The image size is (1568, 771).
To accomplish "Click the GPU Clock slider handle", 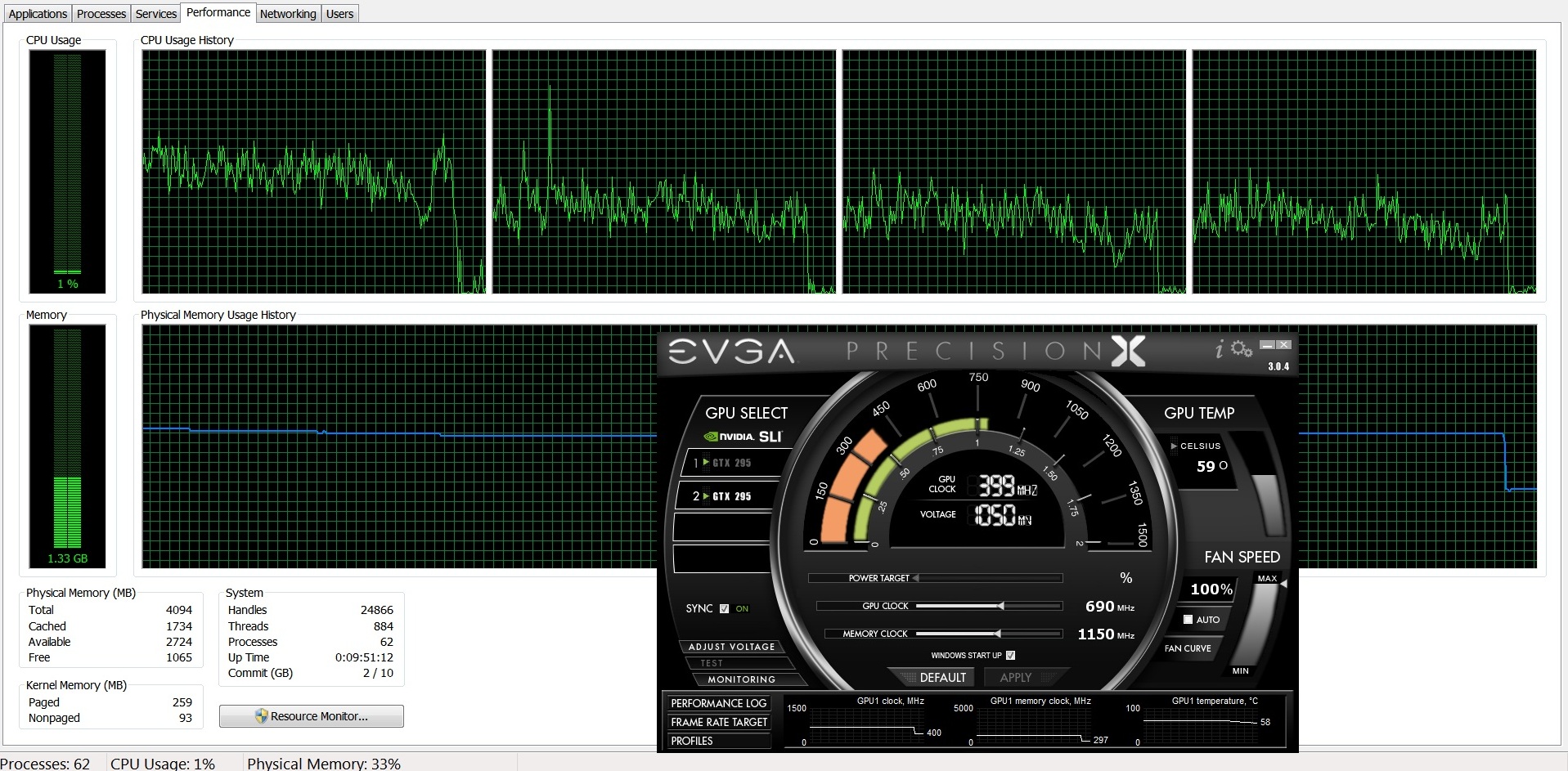I will pos(1000,606).
